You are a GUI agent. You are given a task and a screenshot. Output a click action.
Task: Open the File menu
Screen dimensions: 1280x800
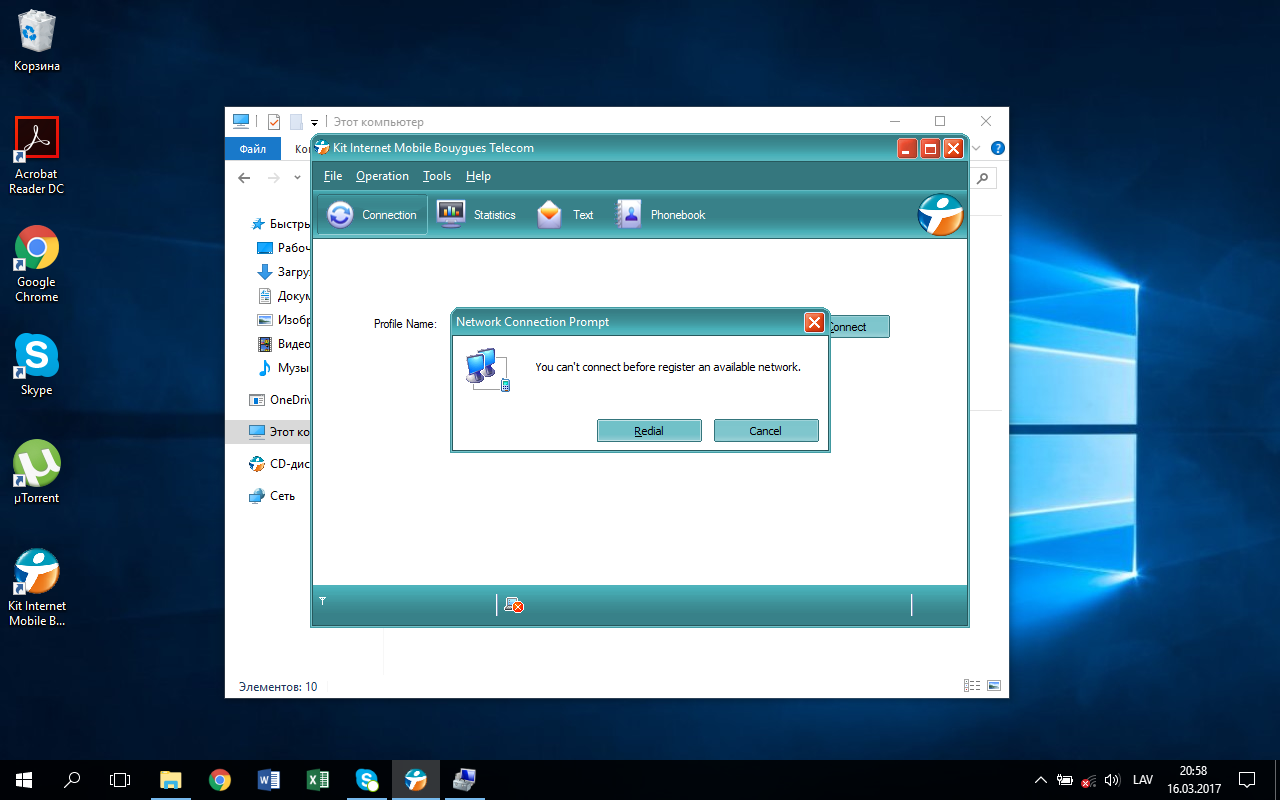(333, 176)
